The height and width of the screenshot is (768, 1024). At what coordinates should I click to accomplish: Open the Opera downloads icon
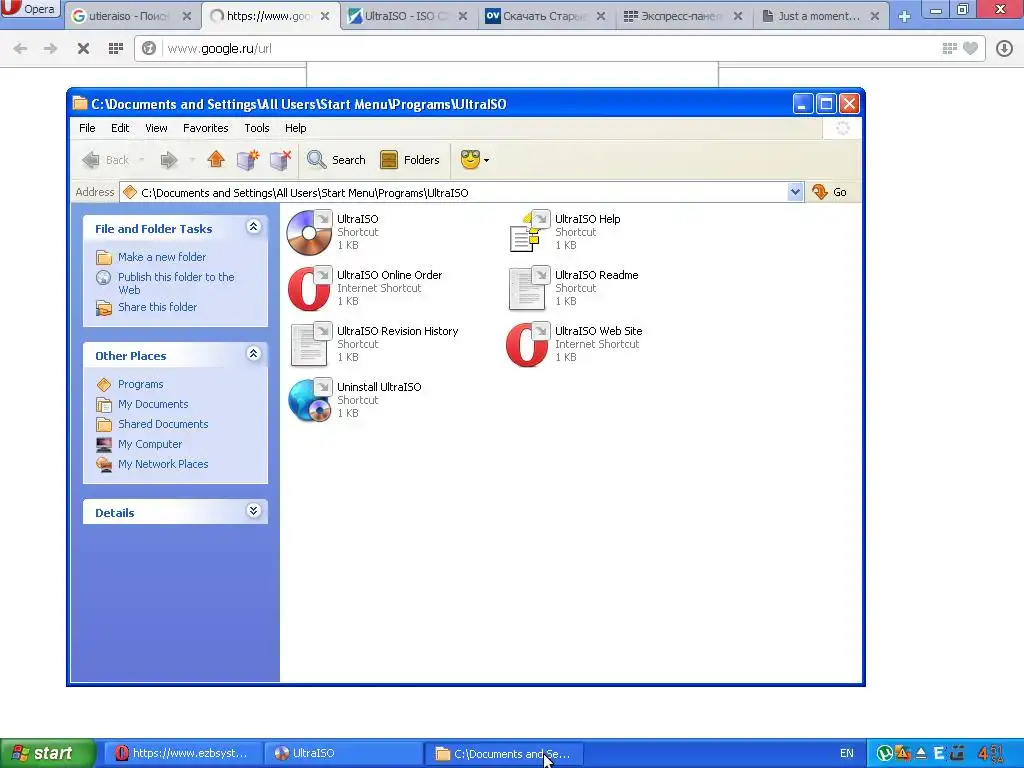tap(1004, 48)
